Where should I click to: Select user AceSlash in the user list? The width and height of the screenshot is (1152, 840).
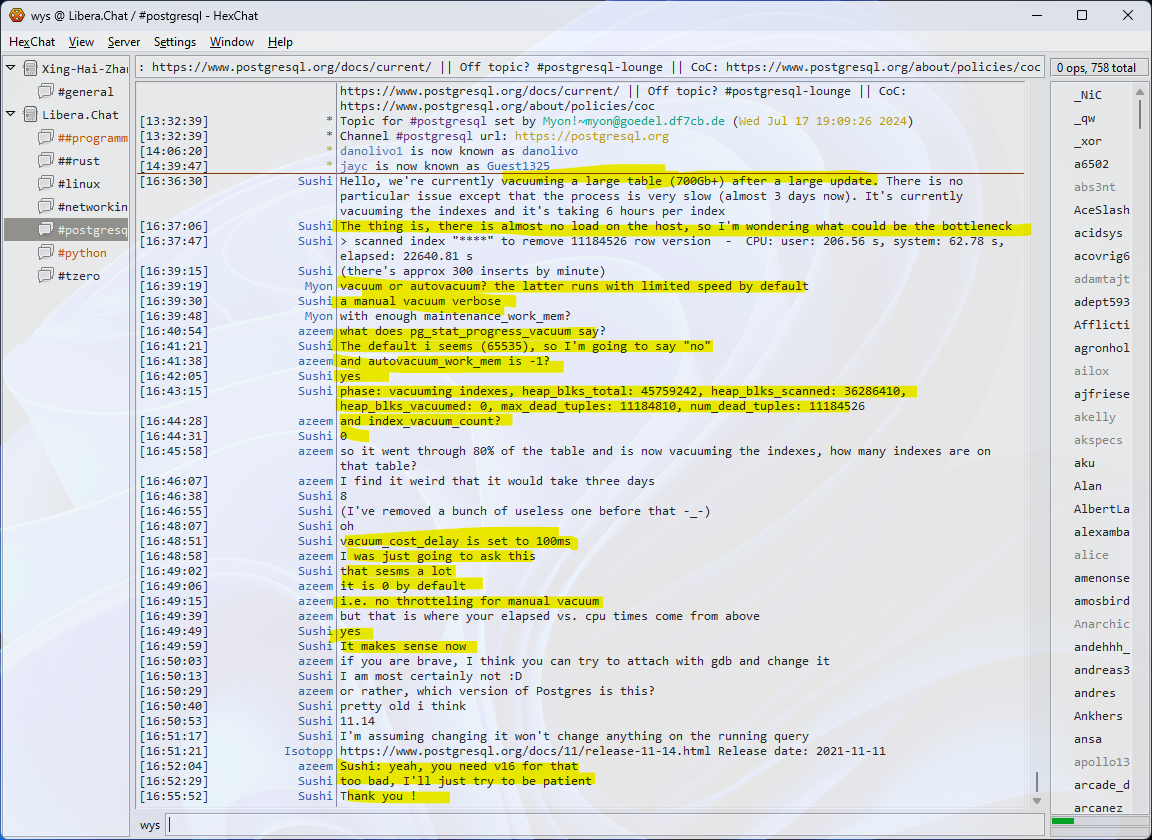coord(1101,210)
